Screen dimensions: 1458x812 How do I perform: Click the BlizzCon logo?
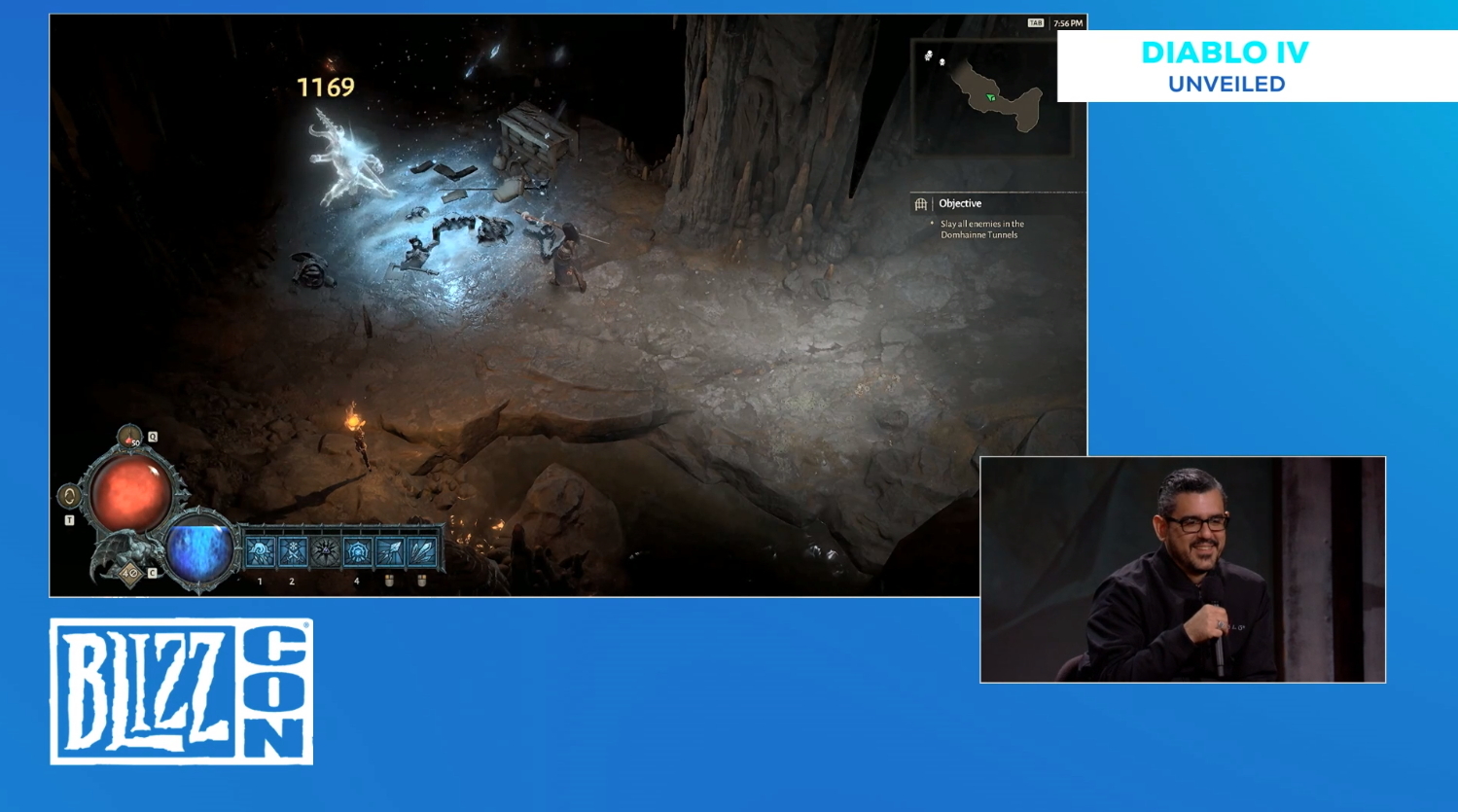tap(182, 691)
